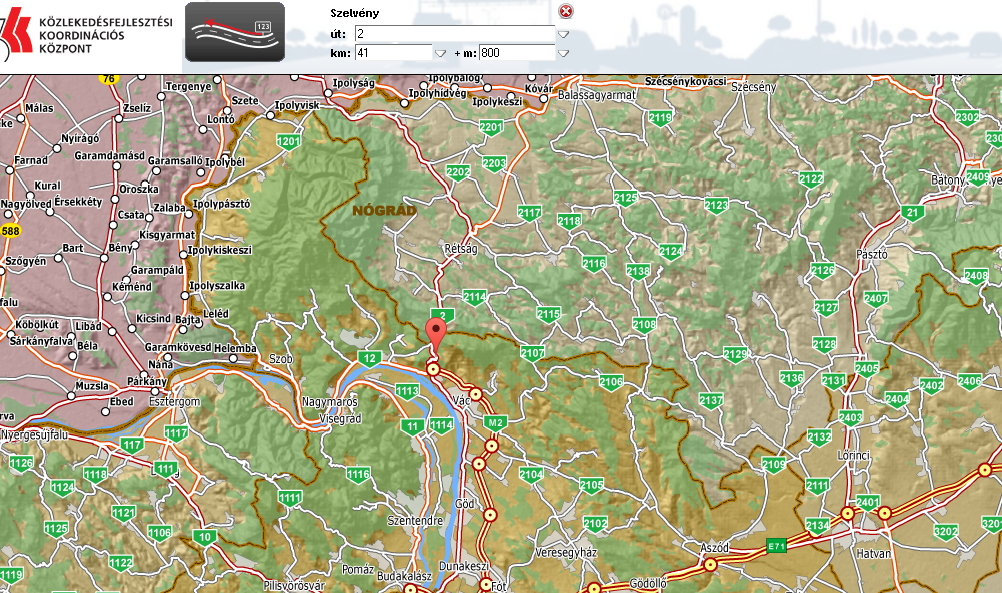Image resolution: width=1002 pixels, height=593 pixels.
Task: Click the green road 12 shield
Action: pos(370,358)
